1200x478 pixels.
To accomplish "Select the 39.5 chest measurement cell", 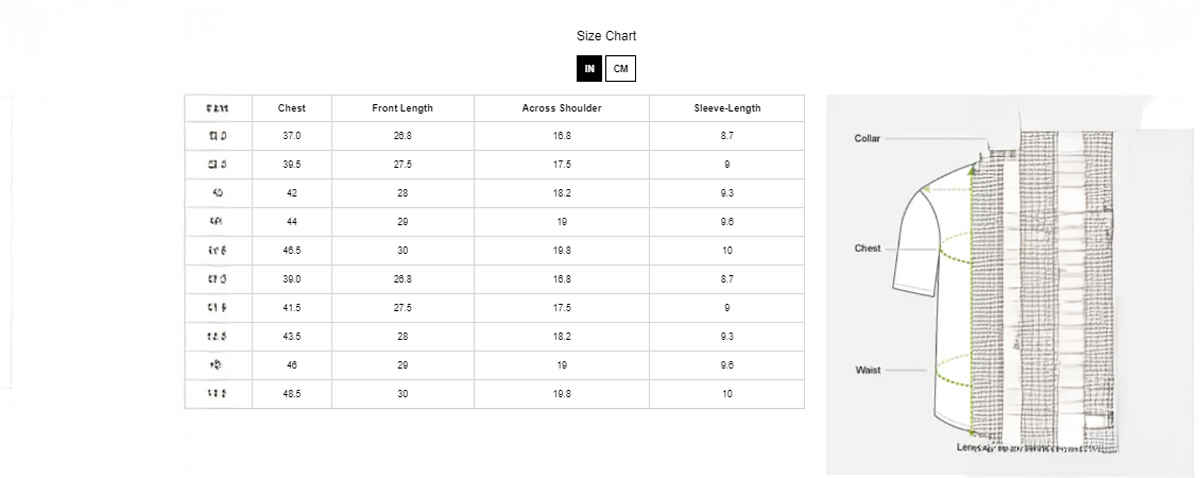I will click(291, 164).
